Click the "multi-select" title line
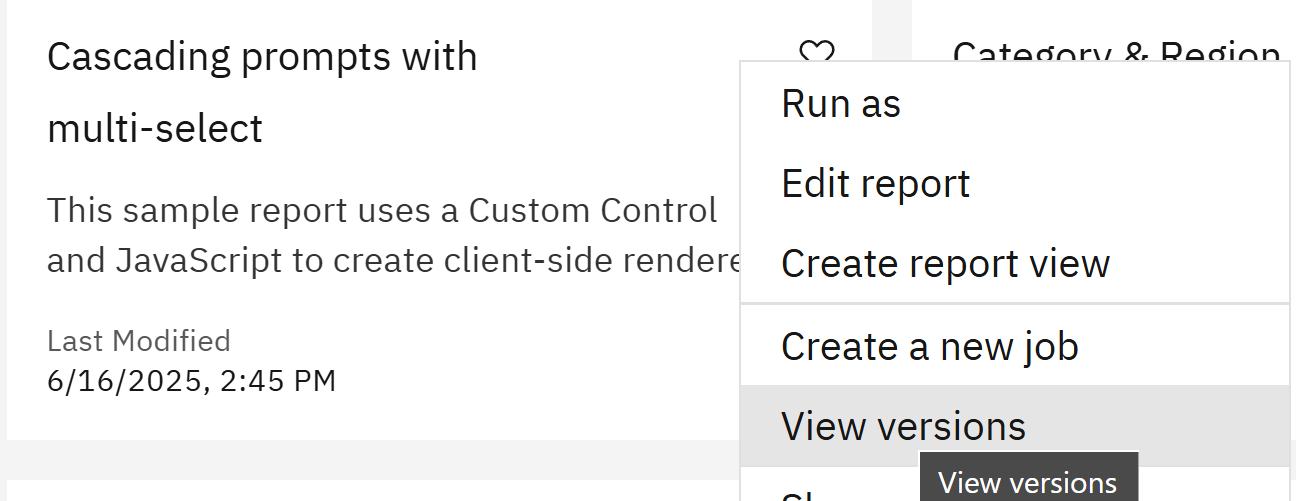This screenshot has width=1296, height=501. pos(155,128)
